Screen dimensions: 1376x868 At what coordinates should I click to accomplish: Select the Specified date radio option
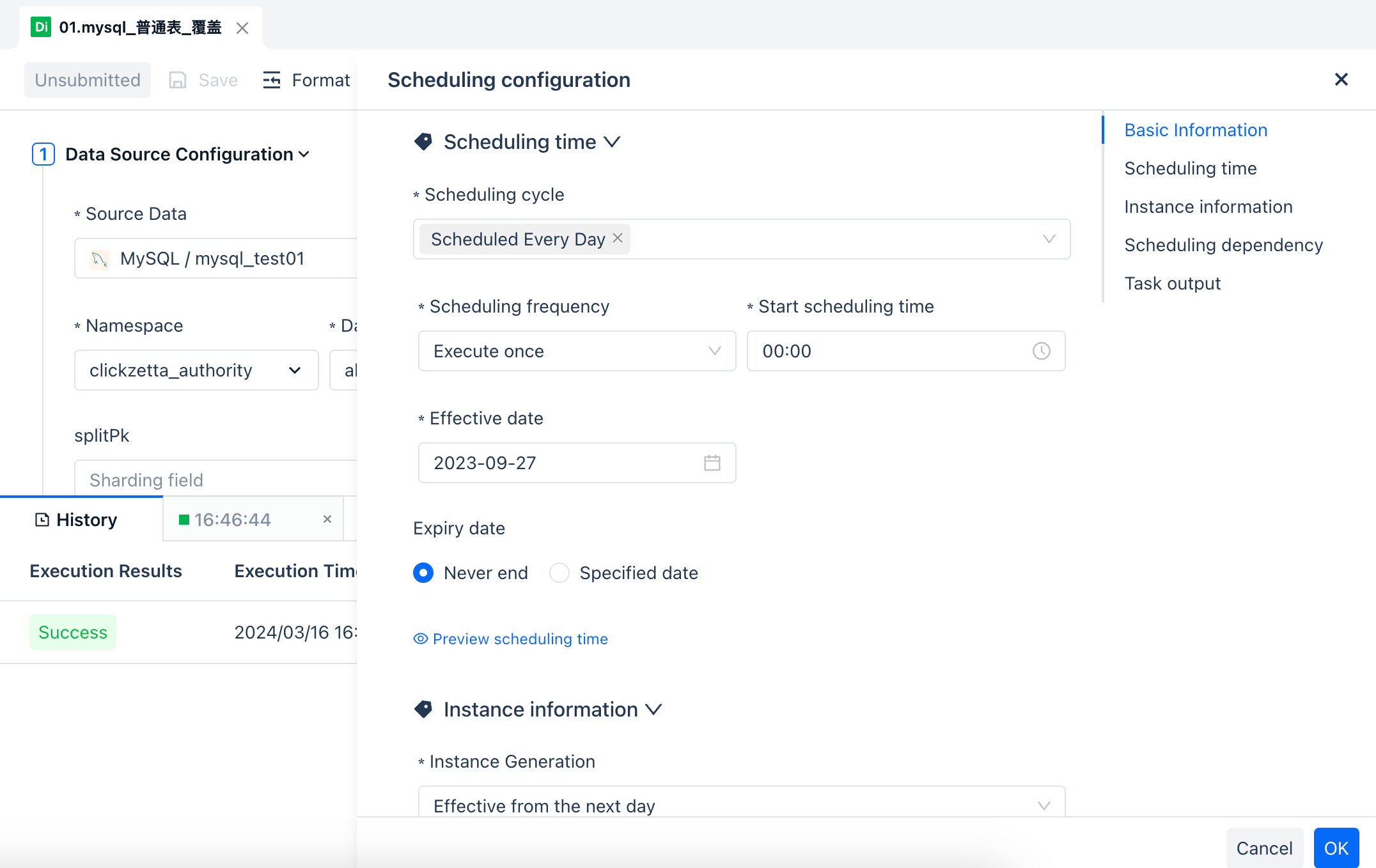(x=559, y=573)
